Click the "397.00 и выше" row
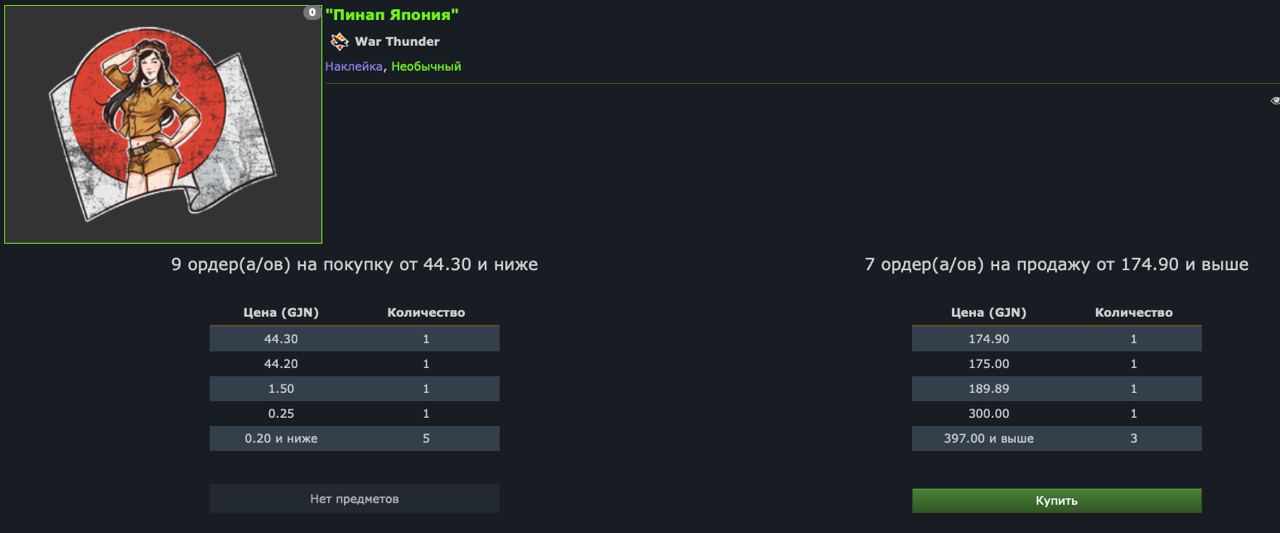The image size is (1280, 533). pos(1056,438)
